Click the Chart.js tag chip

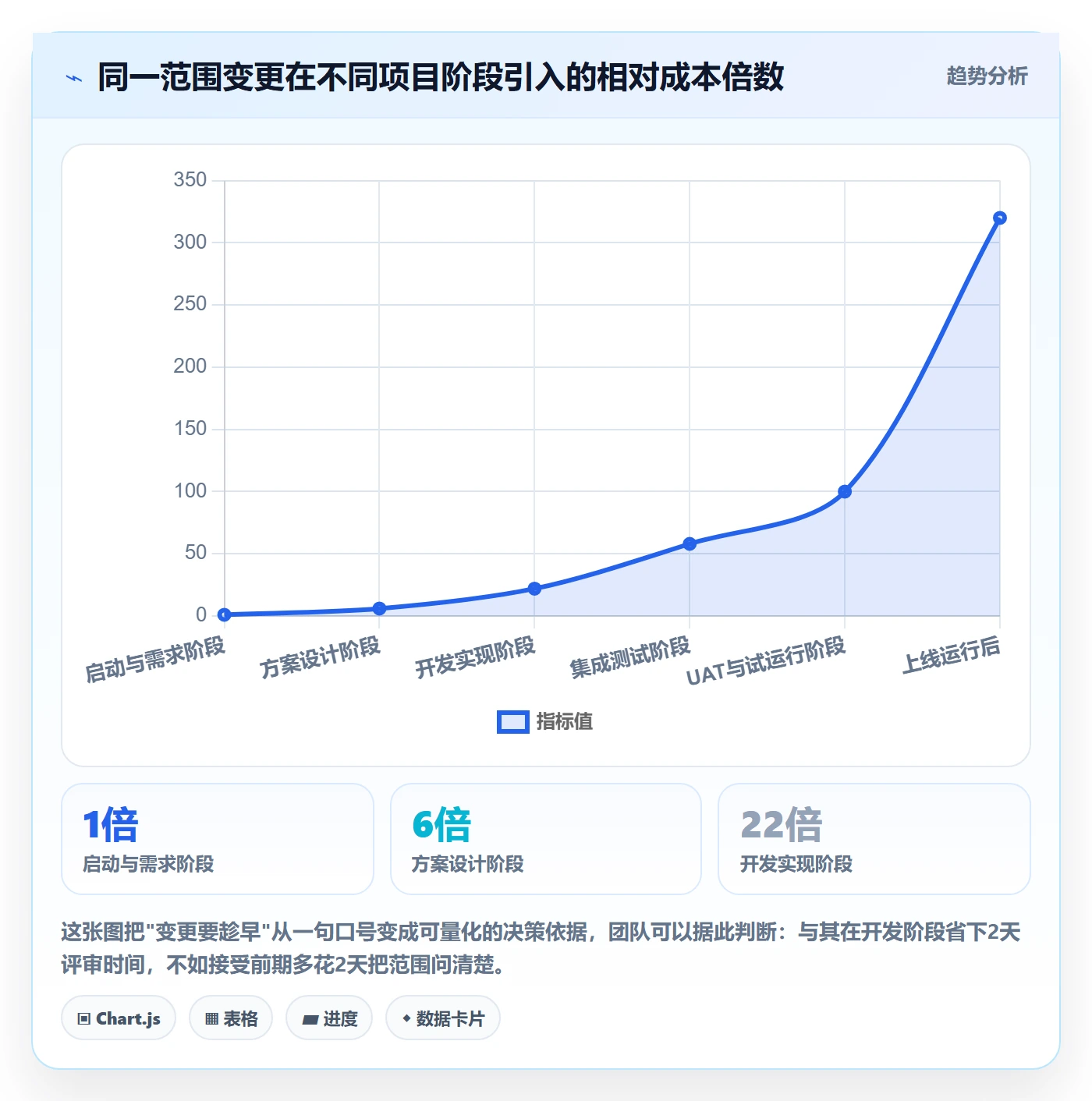pos(119,1018)
